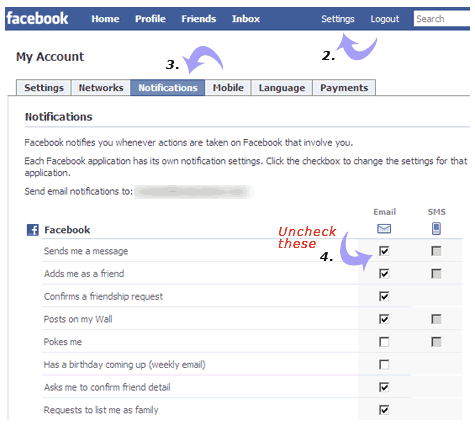Toggle SMS for Pokes me

(436, 342)
